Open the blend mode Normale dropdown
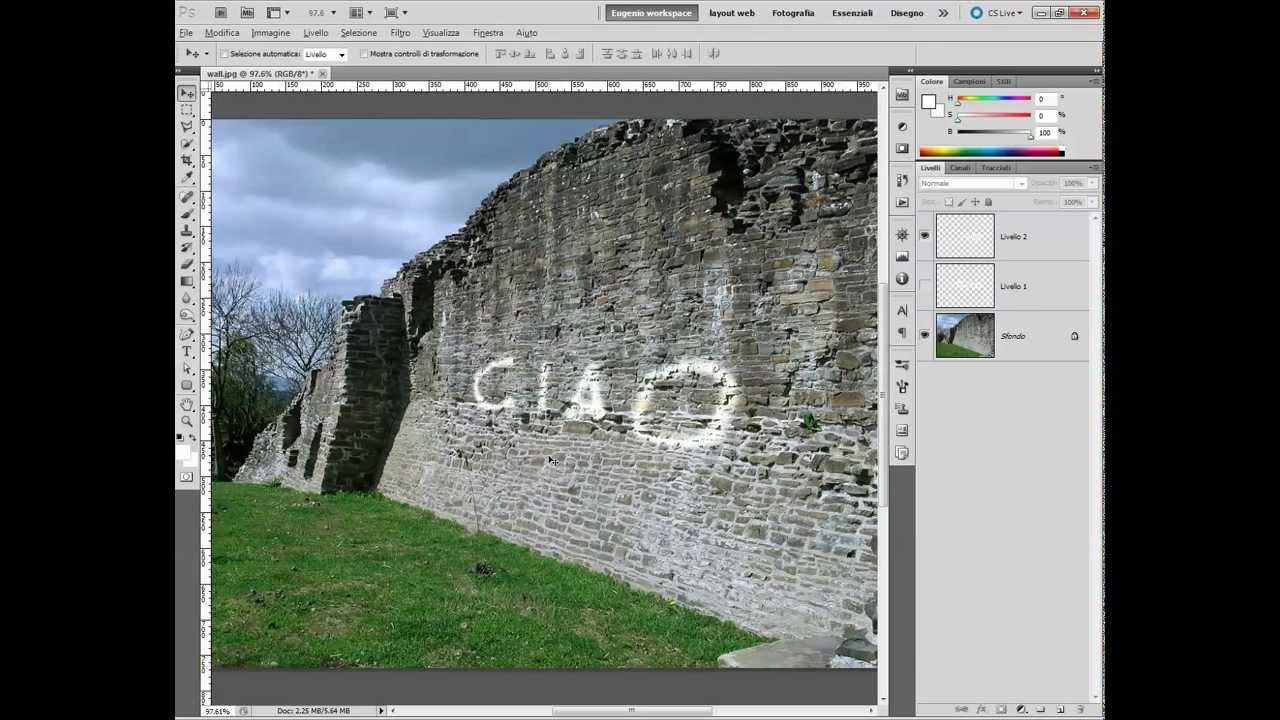The image size is (1280, 720). click(x=973, y=184)
